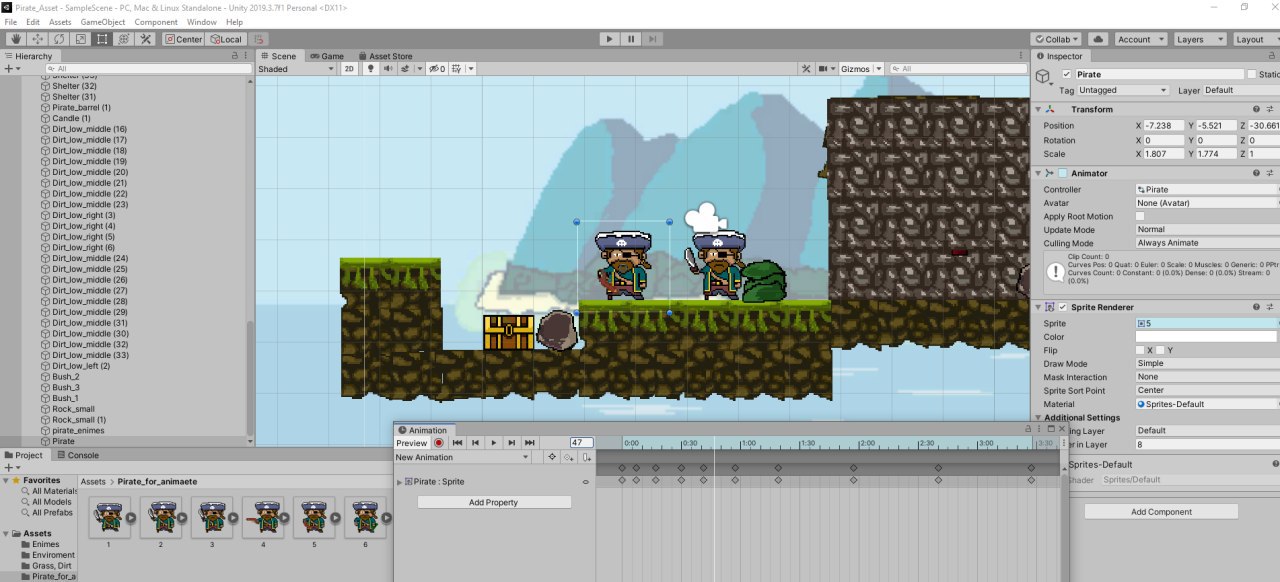Open the Layout dropdown

click(x=1254, y=39)
